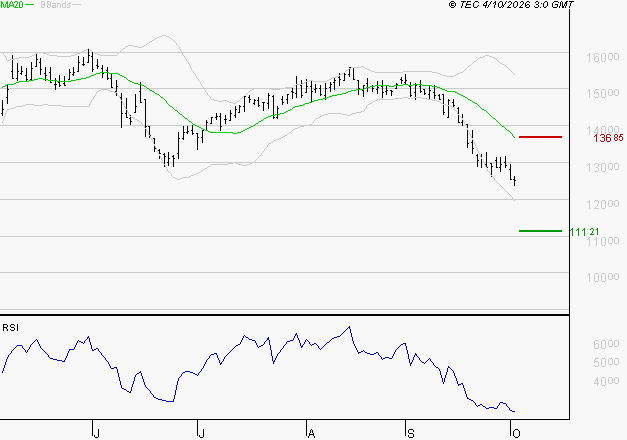Click the second J month marker

[x=202, y=433]
